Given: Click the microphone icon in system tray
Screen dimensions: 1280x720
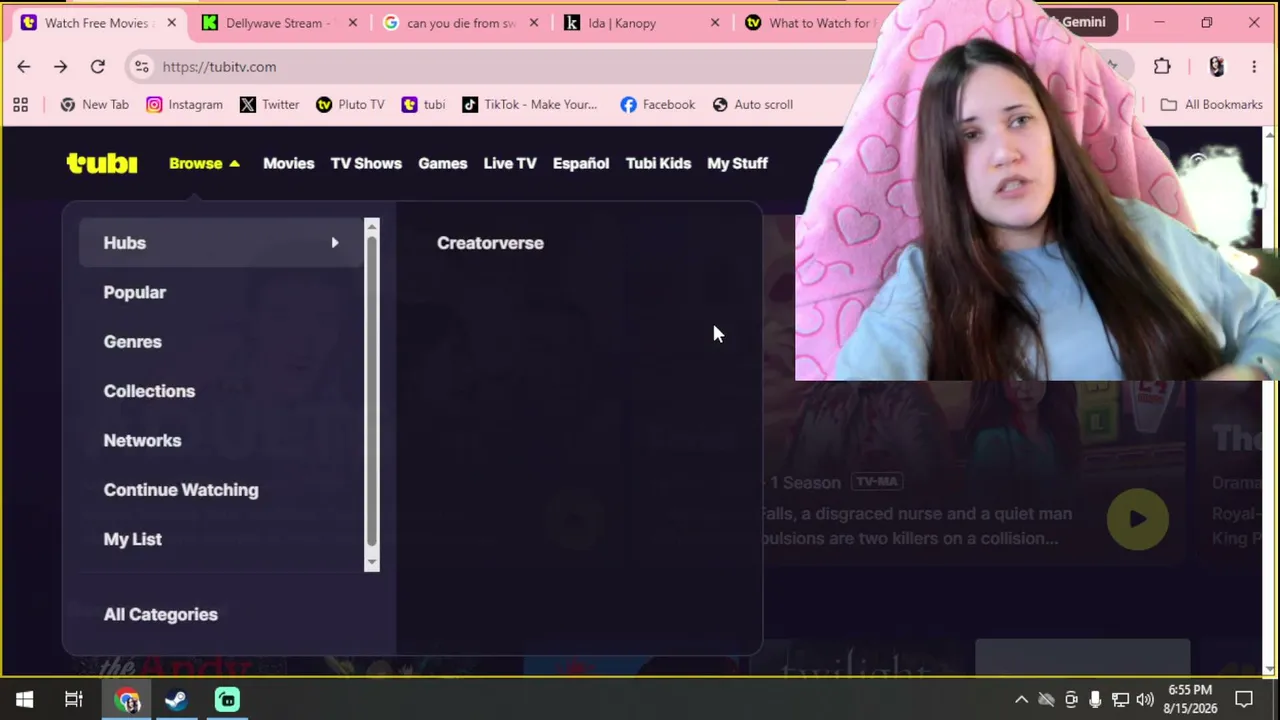Looking at the screenshot, I should (1095, 700).
